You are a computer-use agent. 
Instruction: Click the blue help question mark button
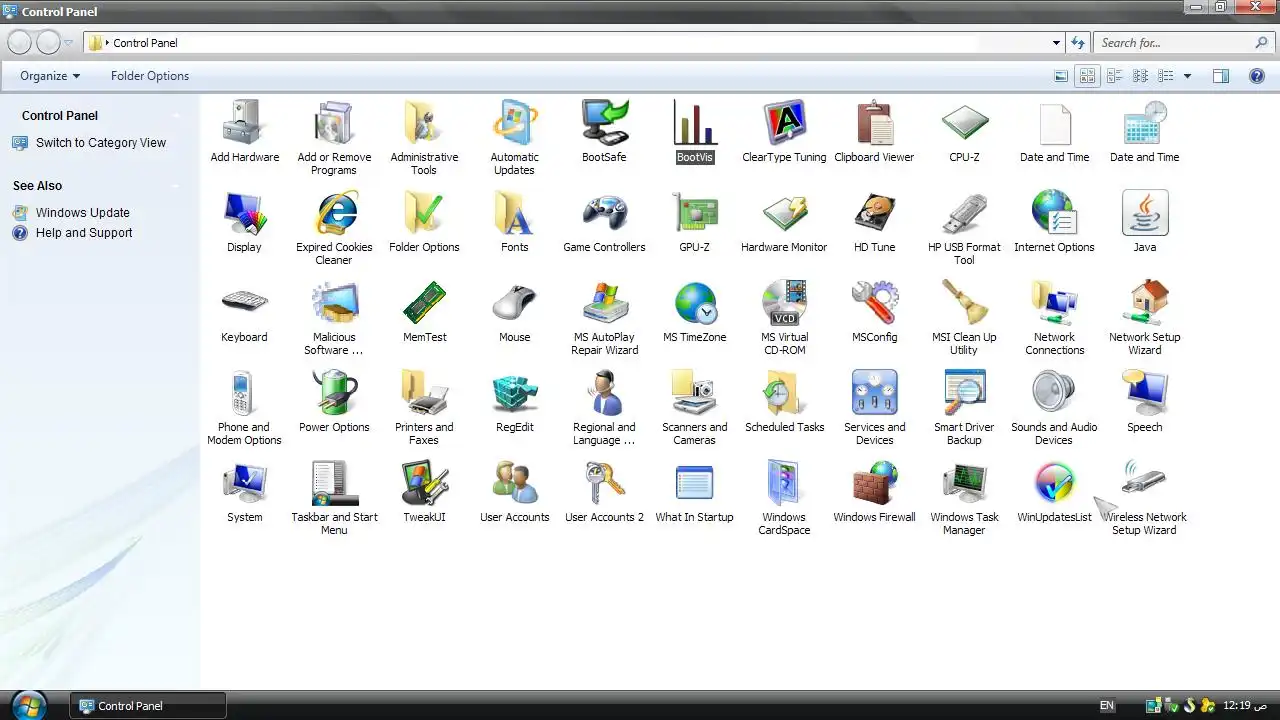(1257, 76)
